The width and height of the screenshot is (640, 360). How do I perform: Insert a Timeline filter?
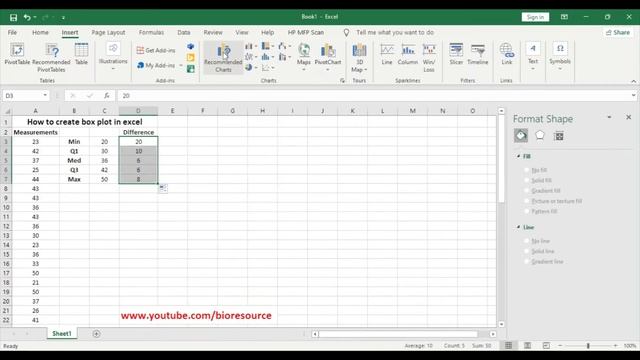(478, 53)
